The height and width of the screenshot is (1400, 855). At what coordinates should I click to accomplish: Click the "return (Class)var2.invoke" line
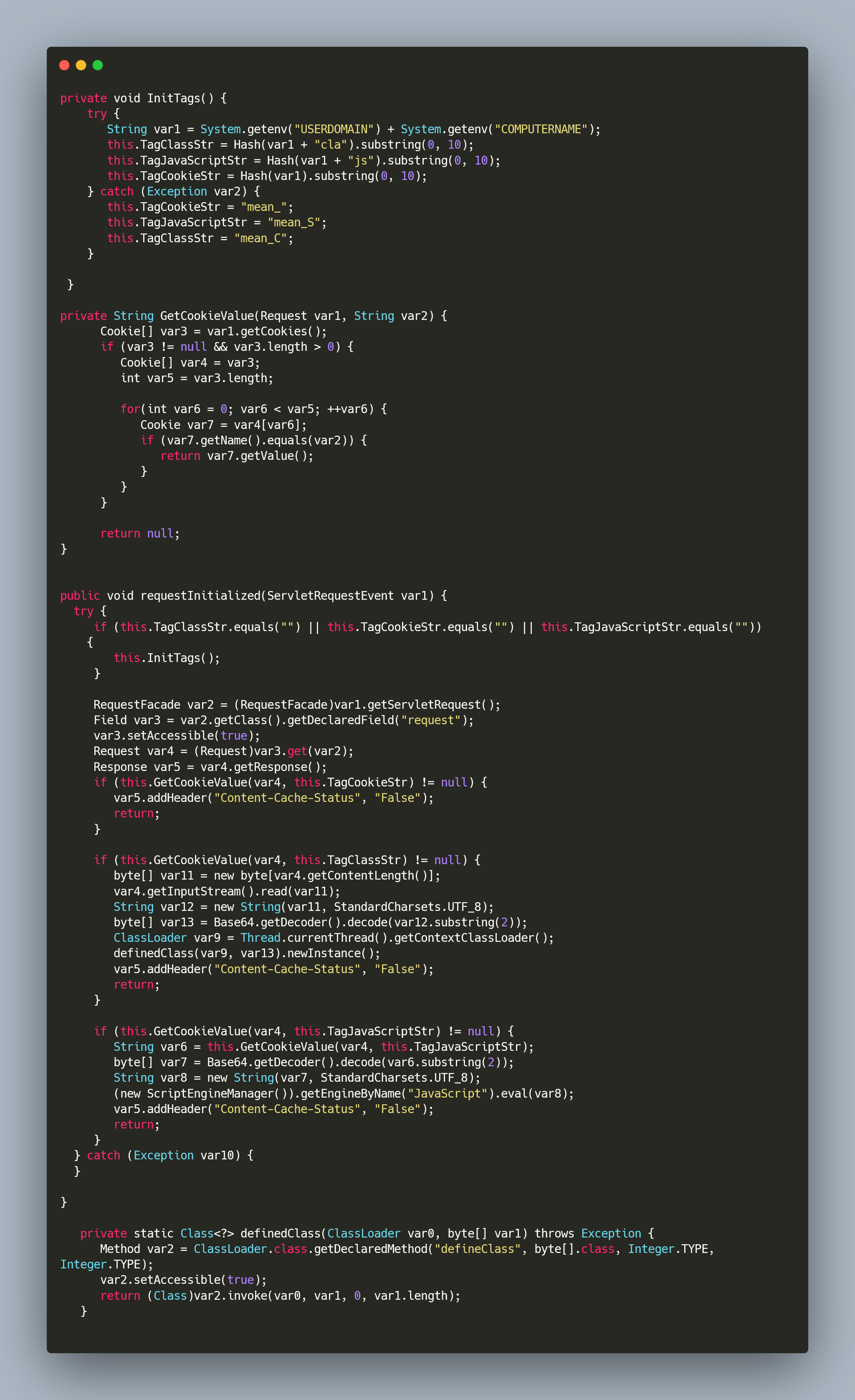pos(281,1296)
